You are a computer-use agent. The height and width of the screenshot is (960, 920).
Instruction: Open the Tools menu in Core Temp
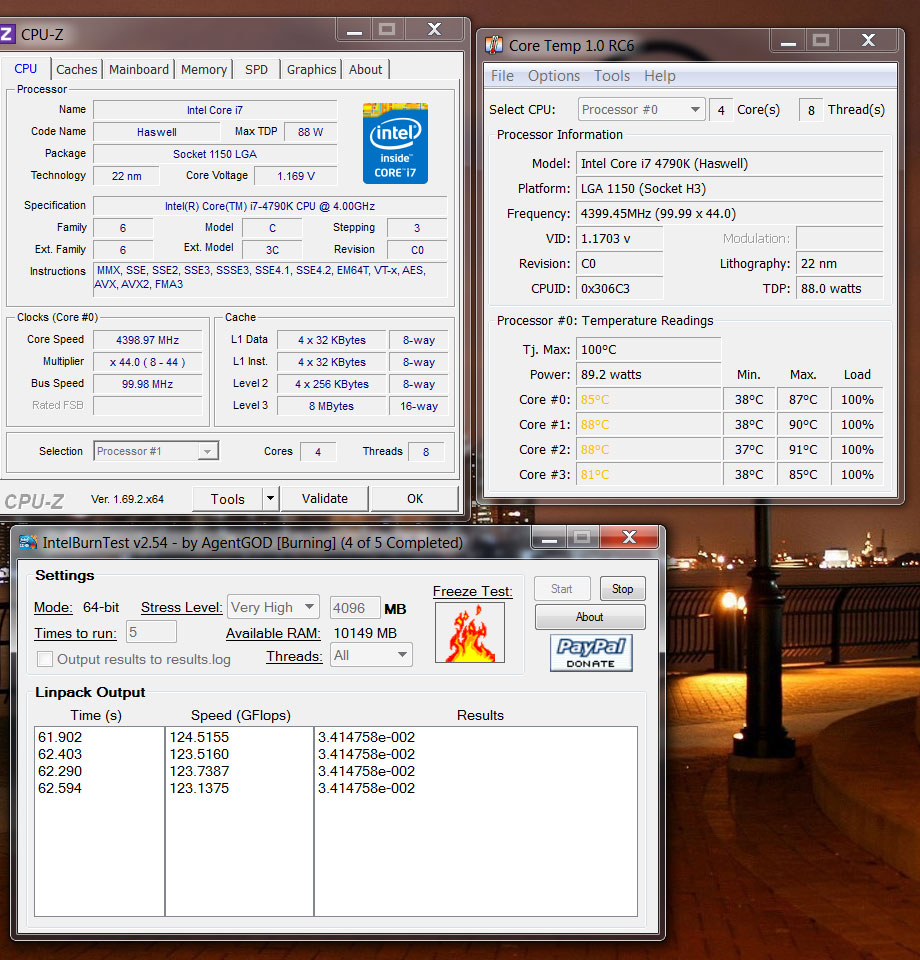(612, 76)
